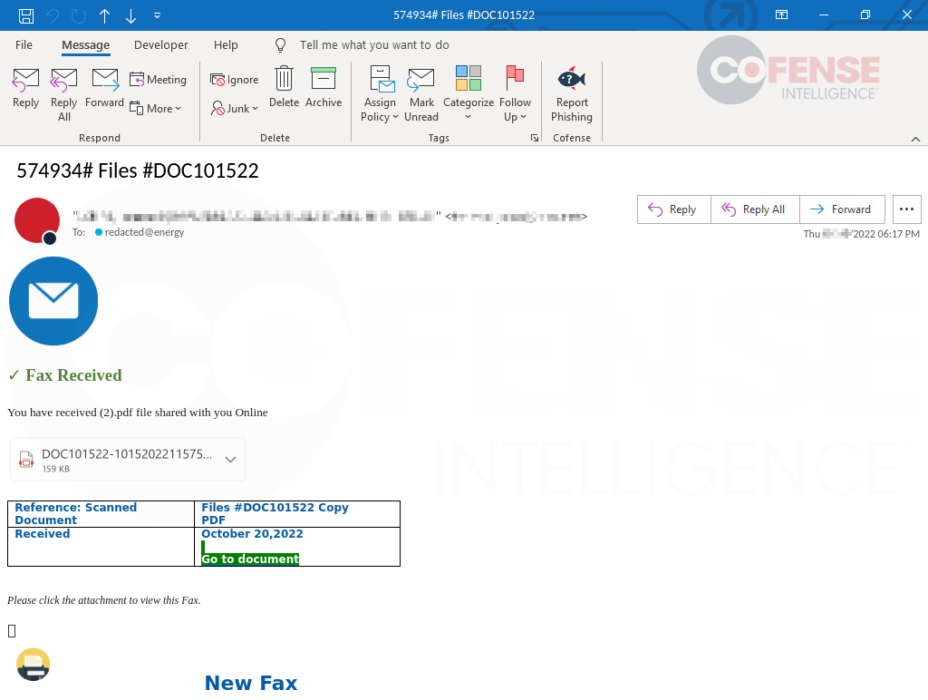The height and width of the screenshot is (700, 928).
Task: Open the Junk dropdown
Action: [236, 109]
